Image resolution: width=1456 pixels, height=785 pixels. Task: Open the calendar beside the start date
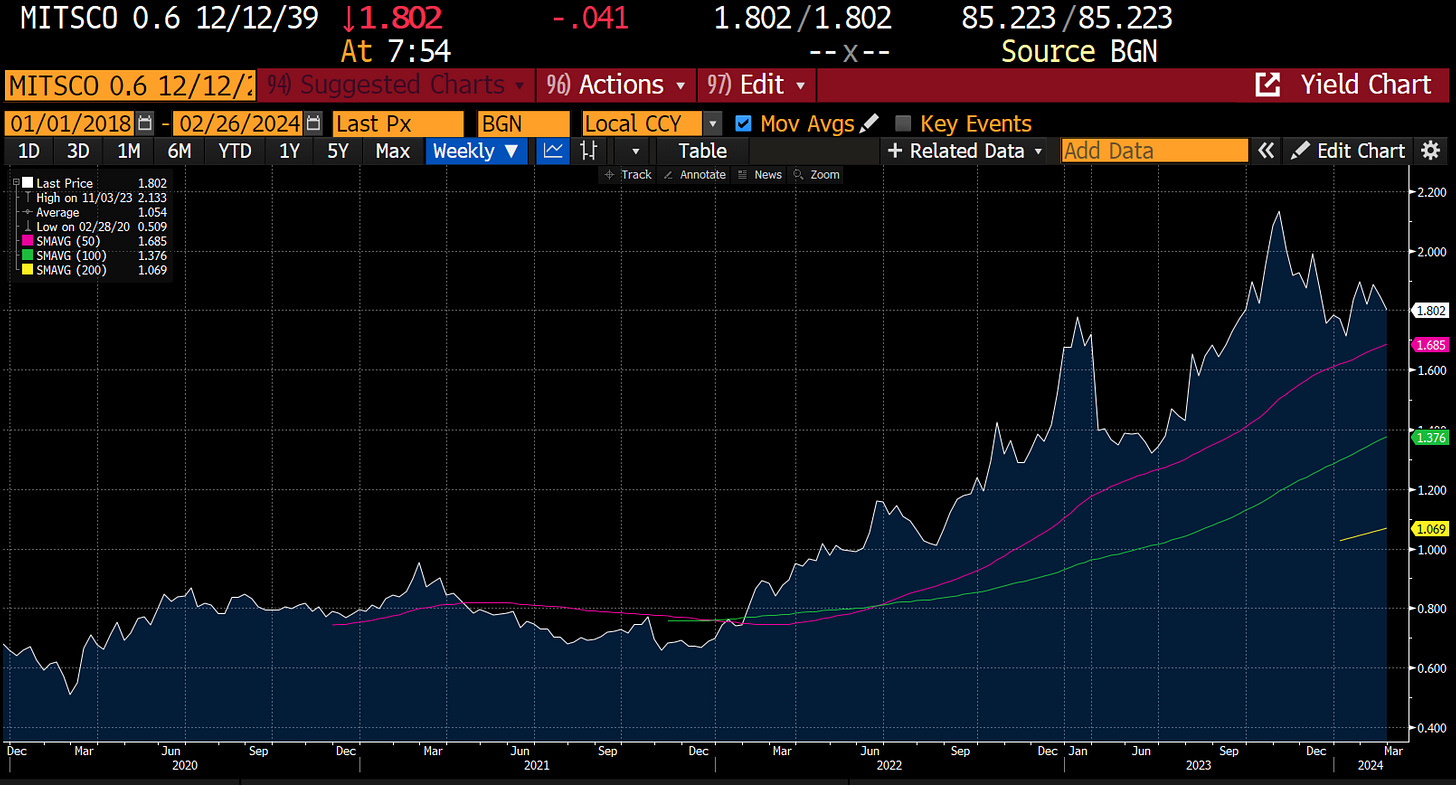tap(143, 123)
